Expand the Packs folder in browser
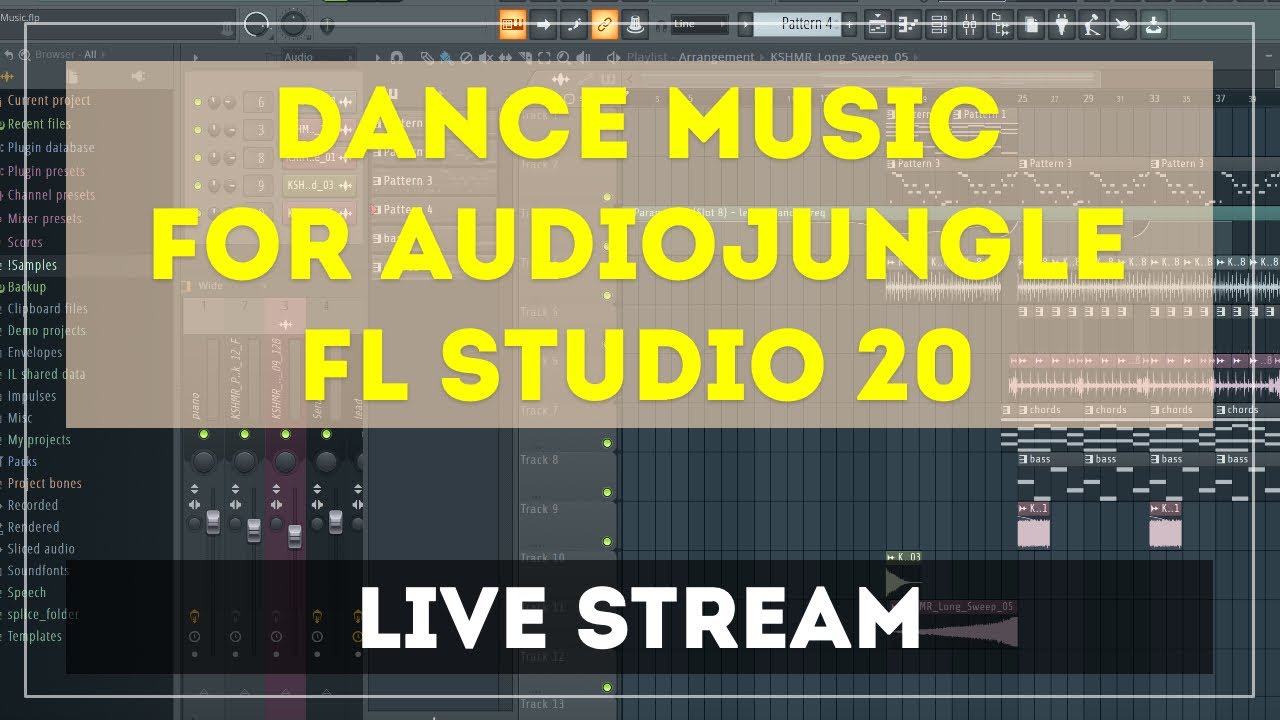This screenshot has height=720, width=1280. [x=22, y=461]
